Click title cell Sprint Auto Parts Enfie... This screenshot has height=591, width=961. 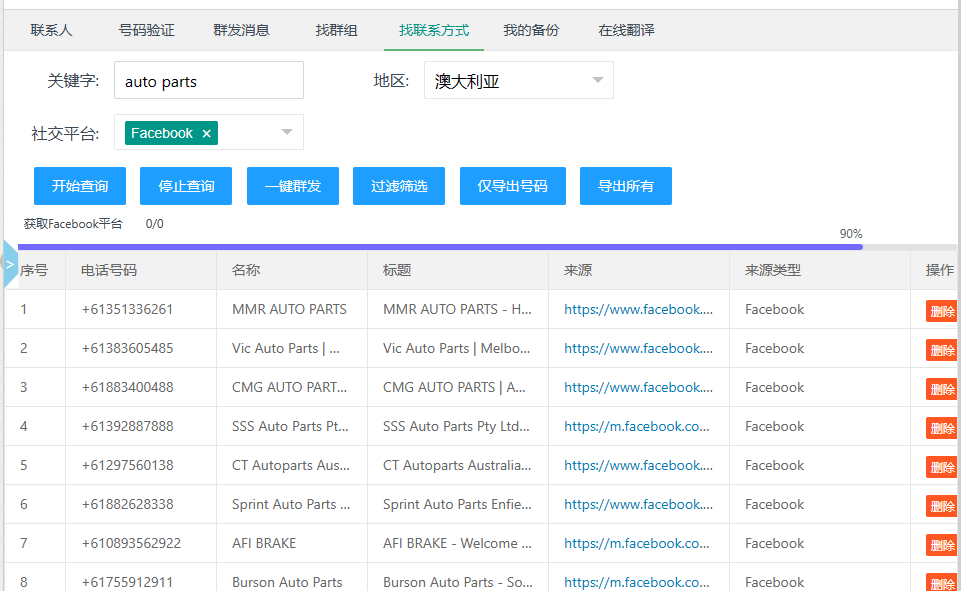click(x=457, y=504)
